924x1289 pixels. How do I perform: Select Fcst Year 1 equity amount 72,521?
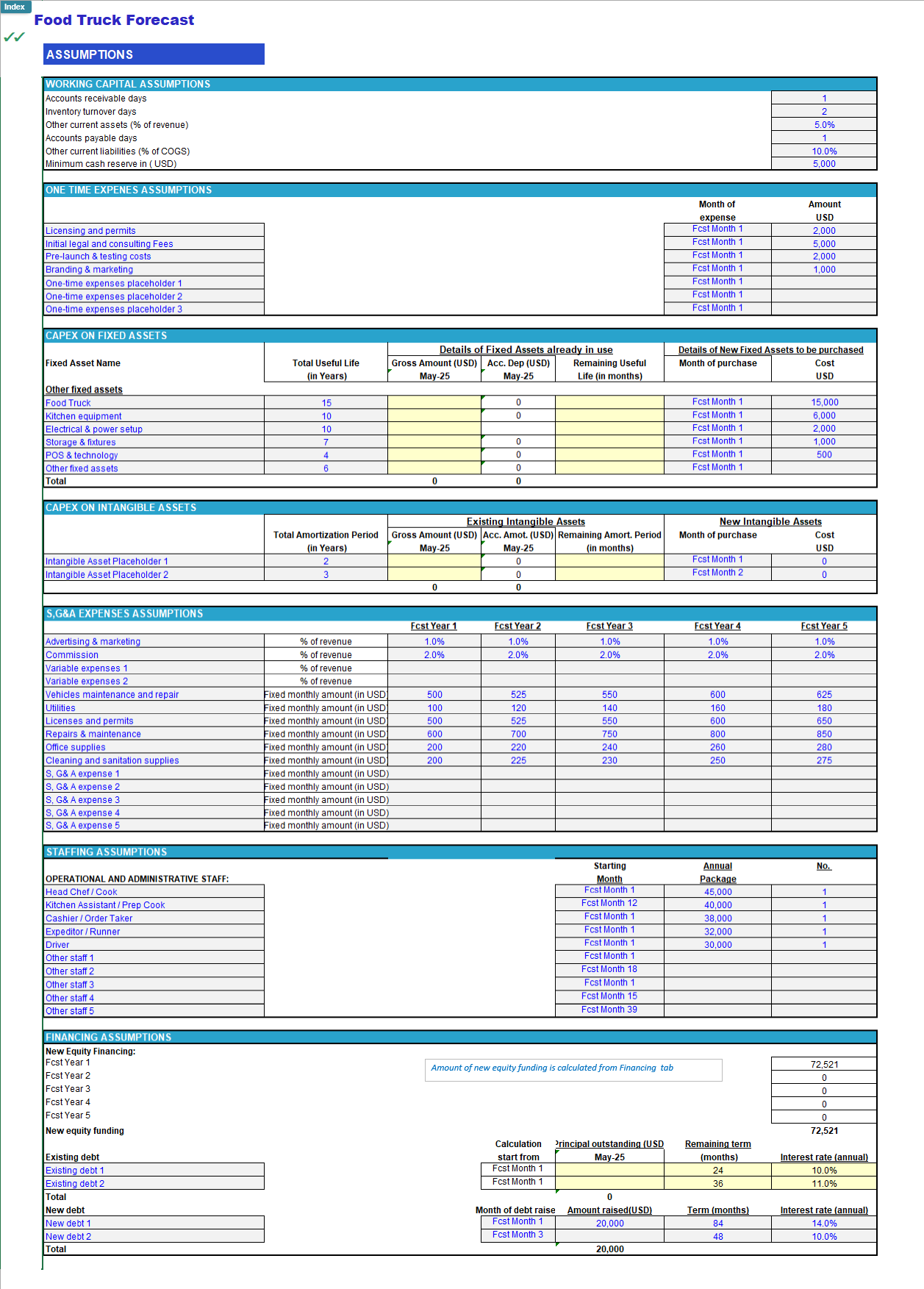point(824,1065)
